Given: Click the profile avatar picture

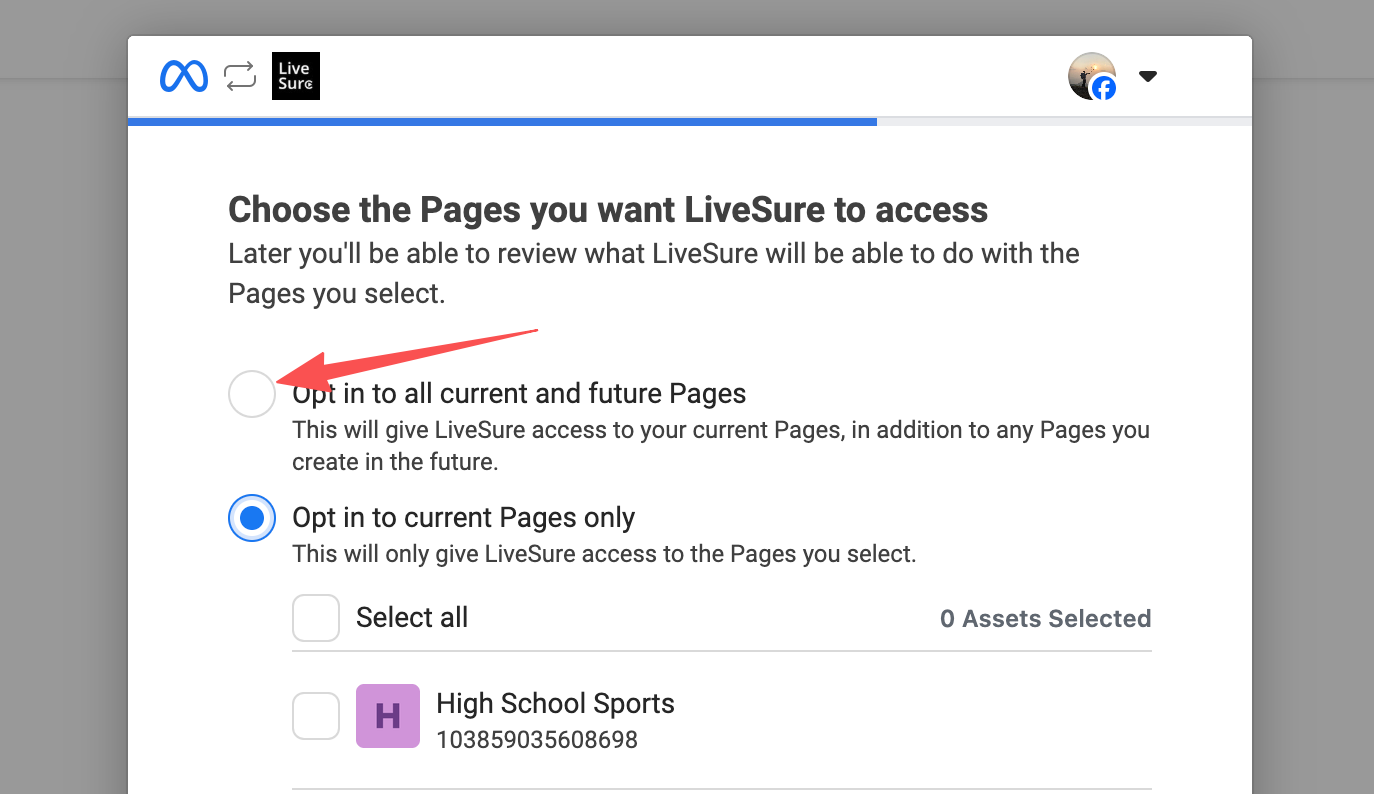Looking at the screenshot, I should pos(1092,76).
